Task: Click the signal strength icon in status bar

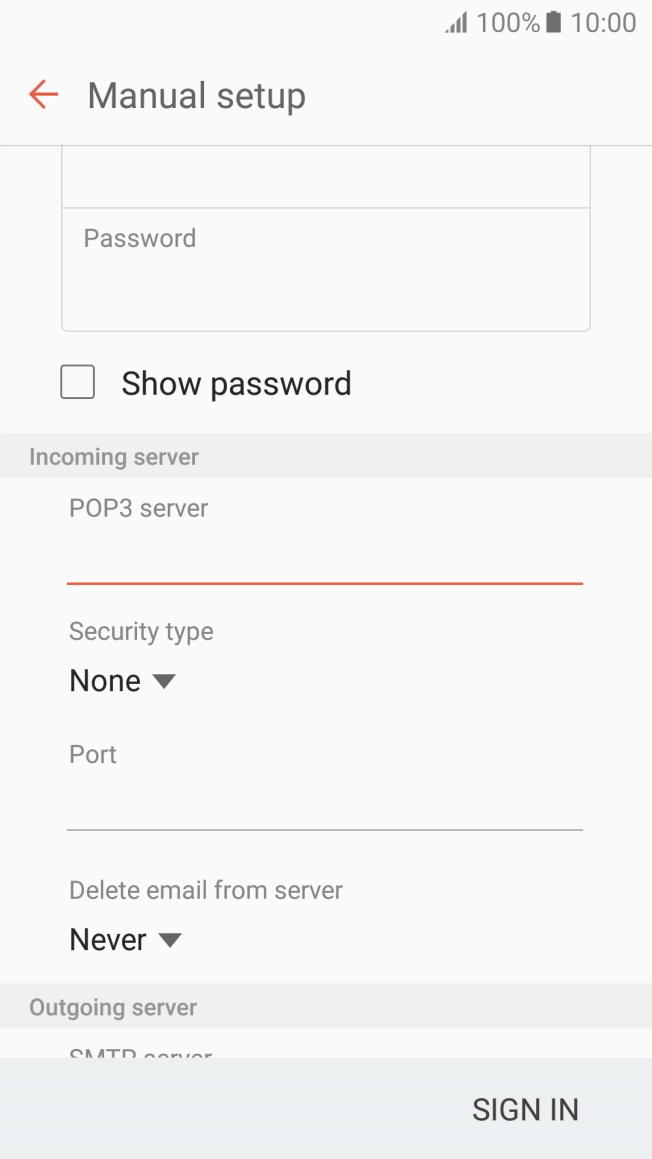Action: tap(455, 22)
